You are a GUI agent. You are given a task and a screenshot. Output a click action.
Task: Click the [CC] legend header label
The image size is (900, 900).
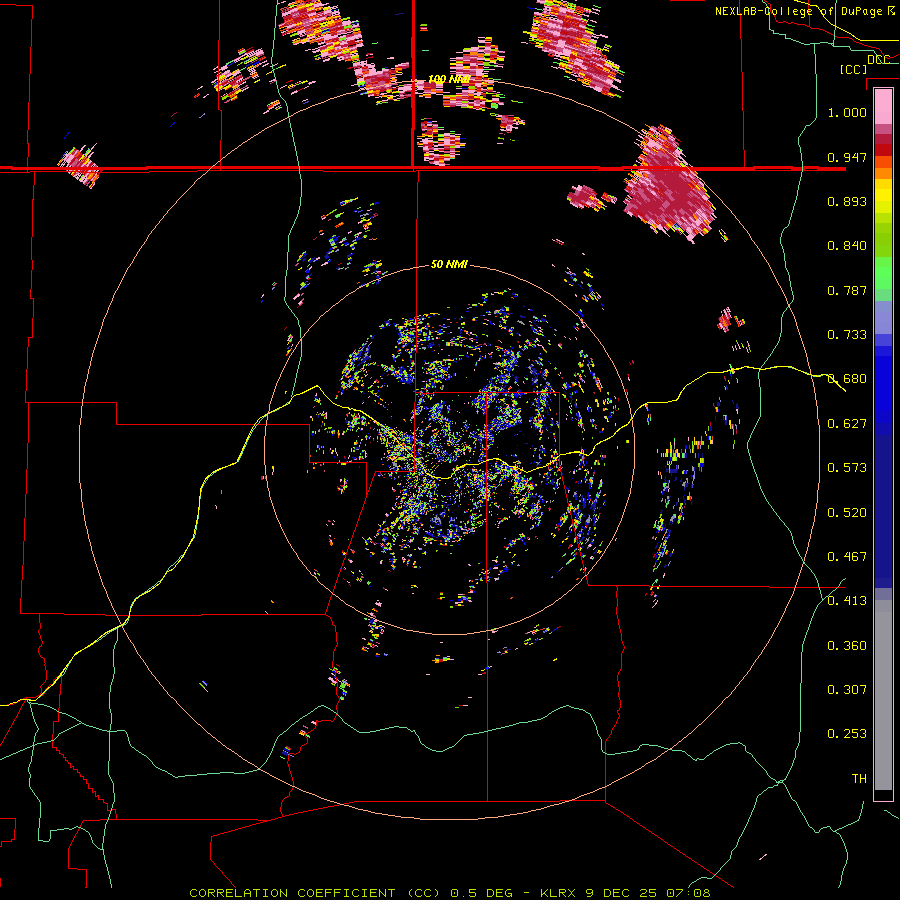pos(853,69)
